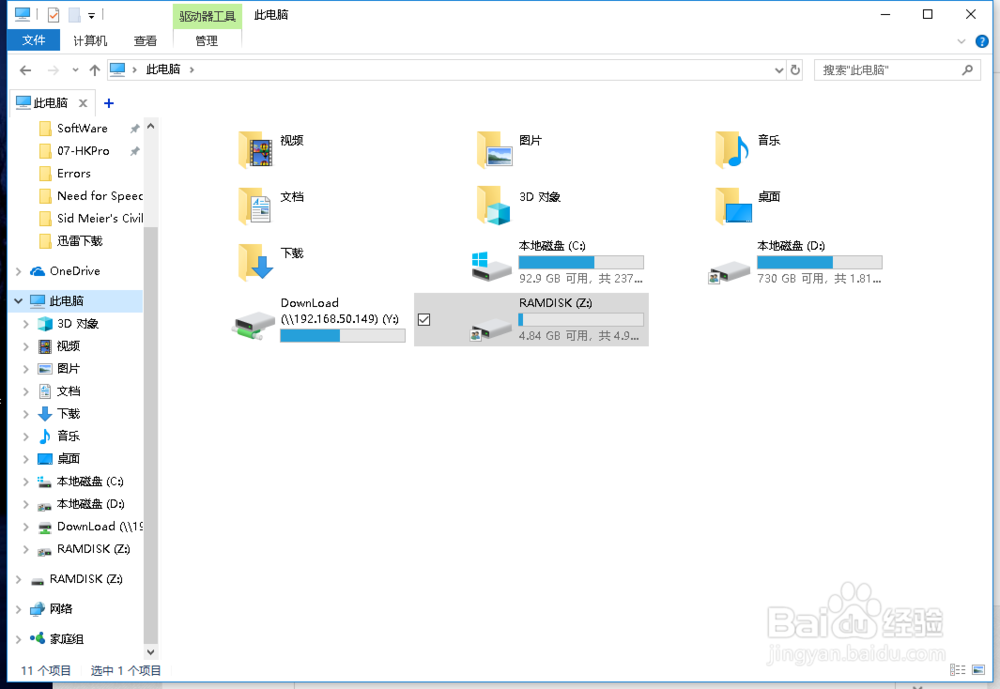Switch to details view icon in status bar
Image resolution: width=1000 pixels, height=689 pixels.
point(957,669)
